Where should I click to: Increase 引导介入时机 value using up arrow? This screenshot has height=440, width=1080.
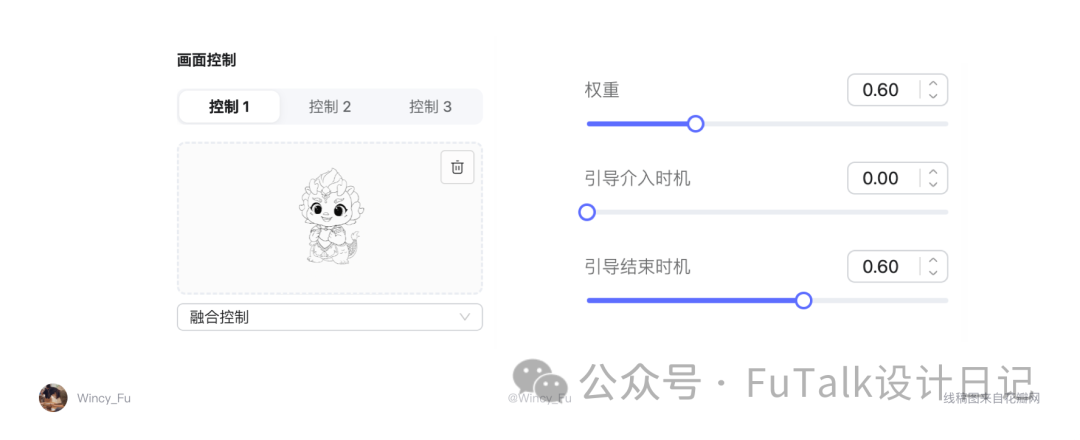[x=933, y=172]
